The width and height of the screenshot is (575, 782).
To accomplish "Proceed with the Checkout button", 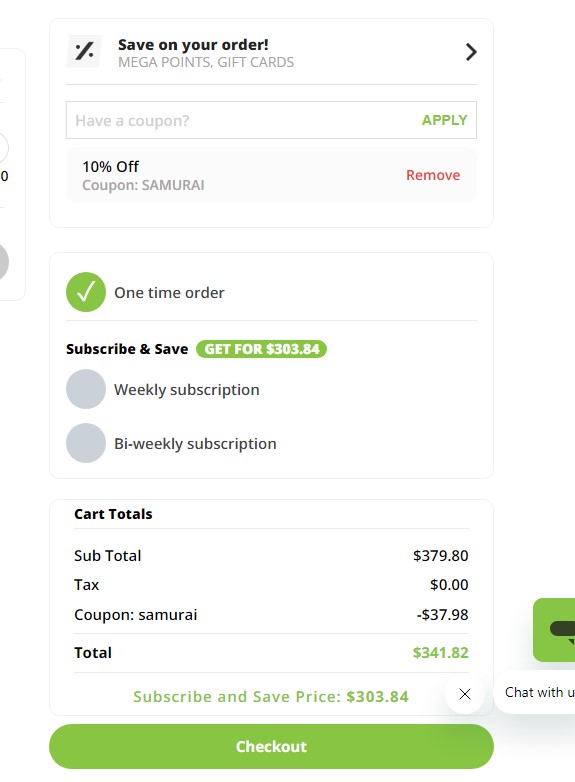I will [x=271, y=747].
